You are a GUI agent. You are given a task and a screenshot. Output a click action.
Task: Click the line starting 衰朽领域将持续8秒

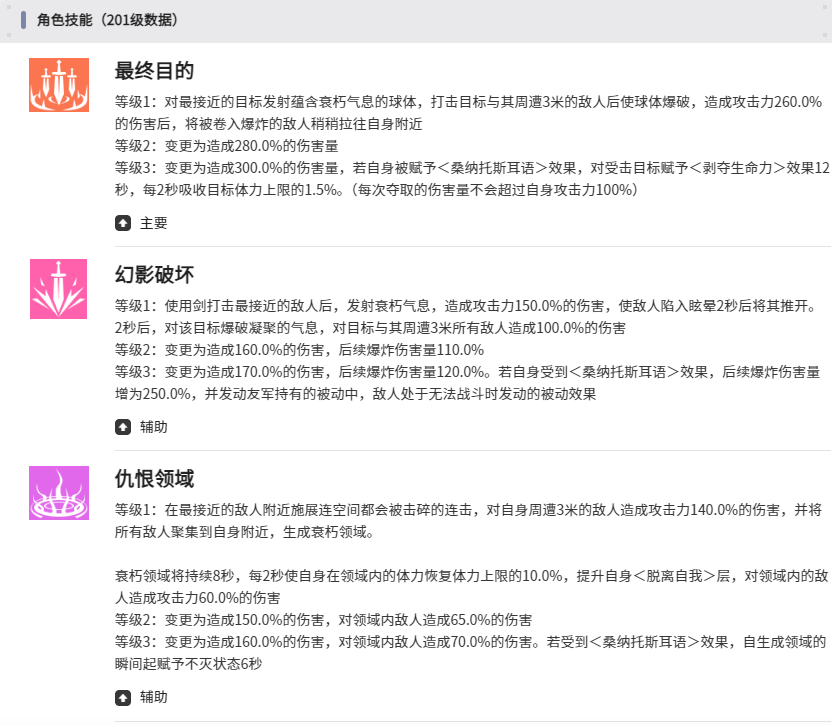click(x=472, y=576)
